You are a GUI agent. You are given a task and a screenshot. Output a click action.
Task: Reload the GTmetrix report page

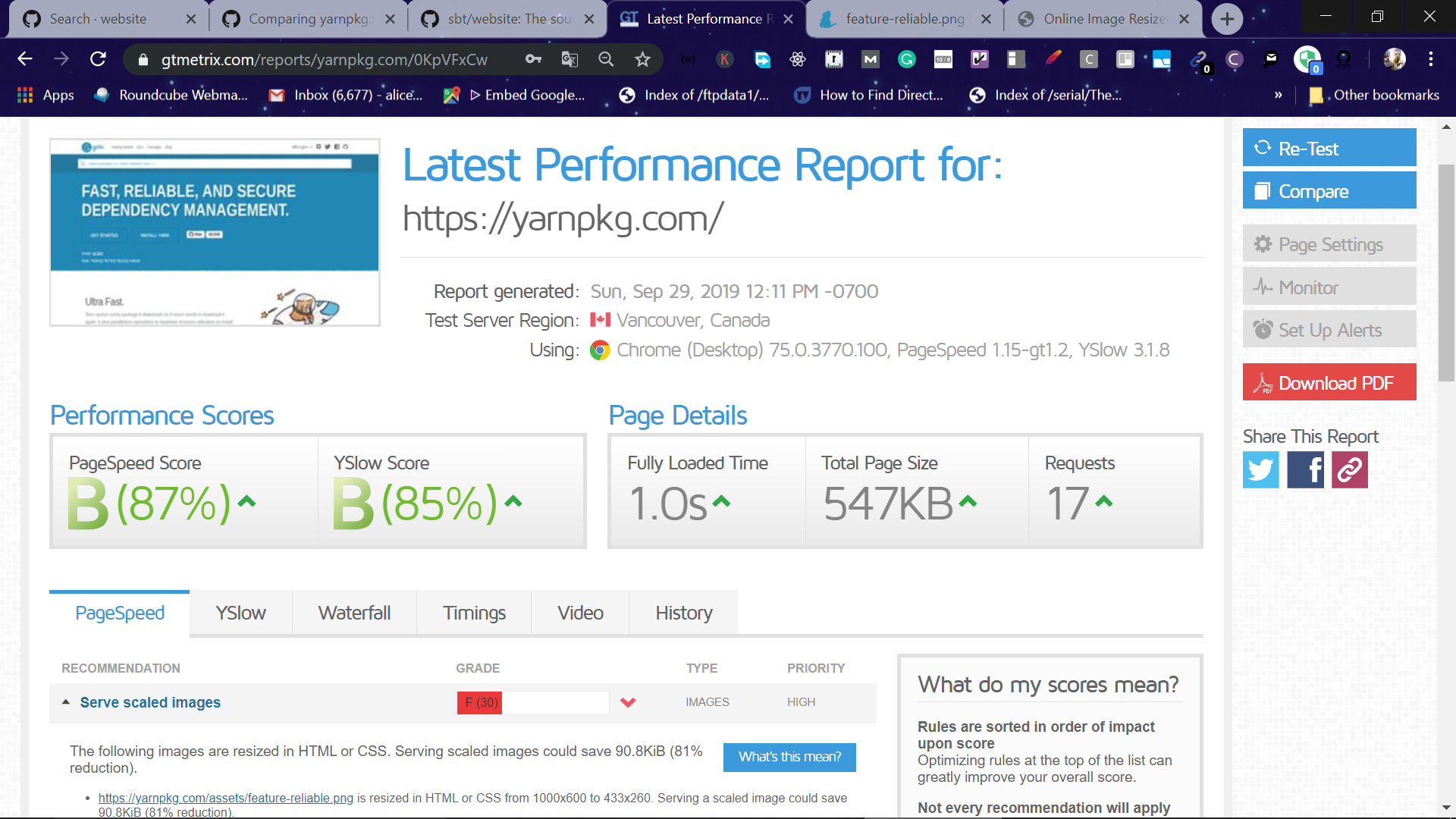tap(98, 59)
